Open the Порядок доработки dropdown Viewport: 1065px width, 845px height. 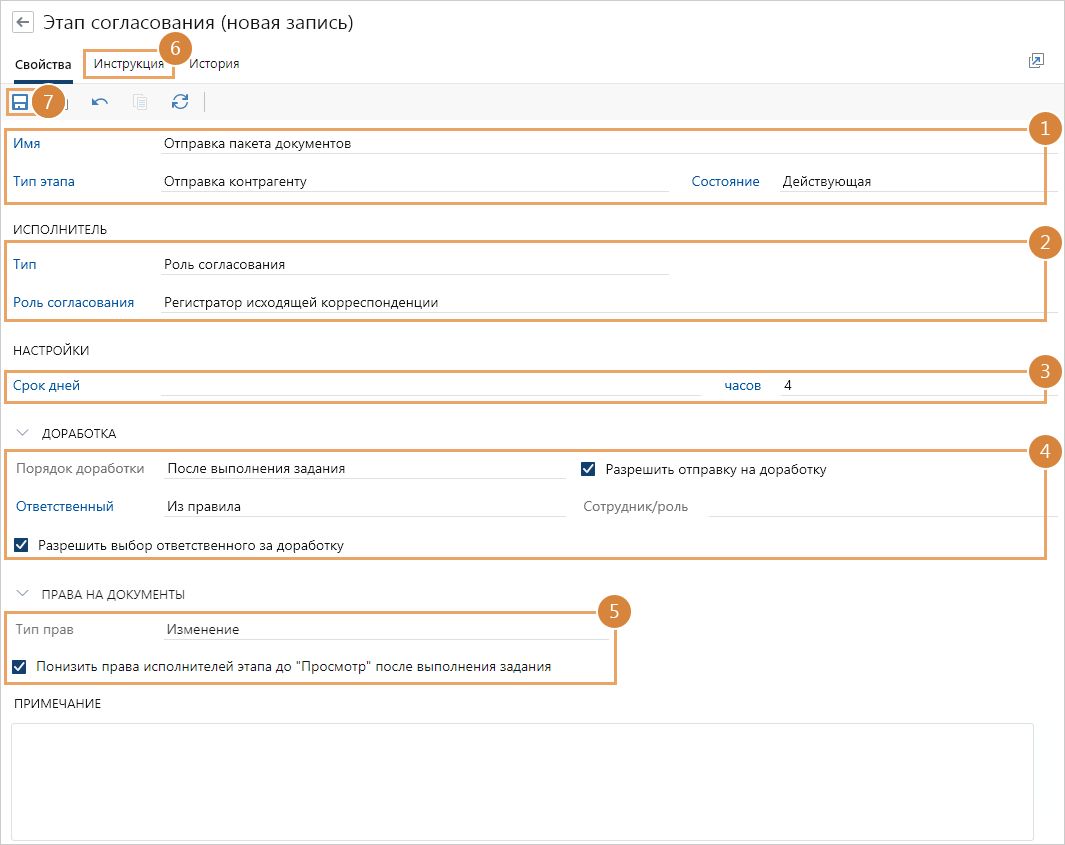(364, 468)
